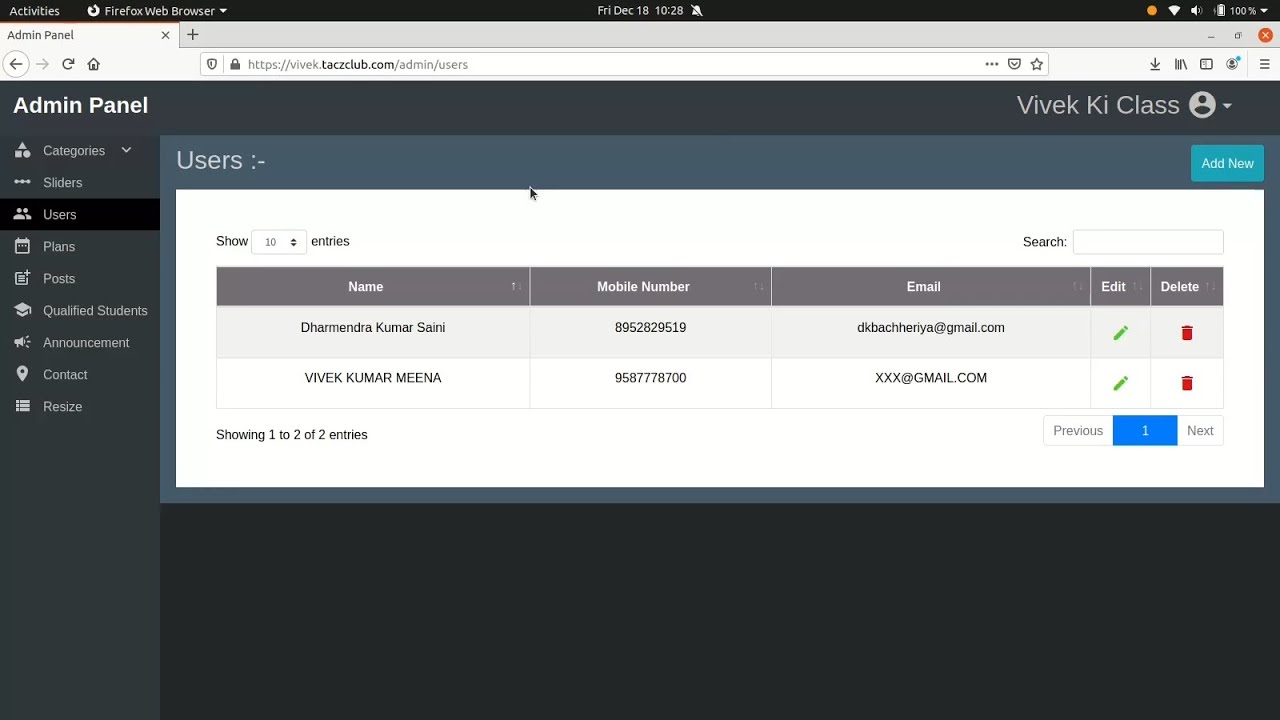Open the Firefox downloads icon
This screenshot has height=720, width=1280.
click(1155, 64)
